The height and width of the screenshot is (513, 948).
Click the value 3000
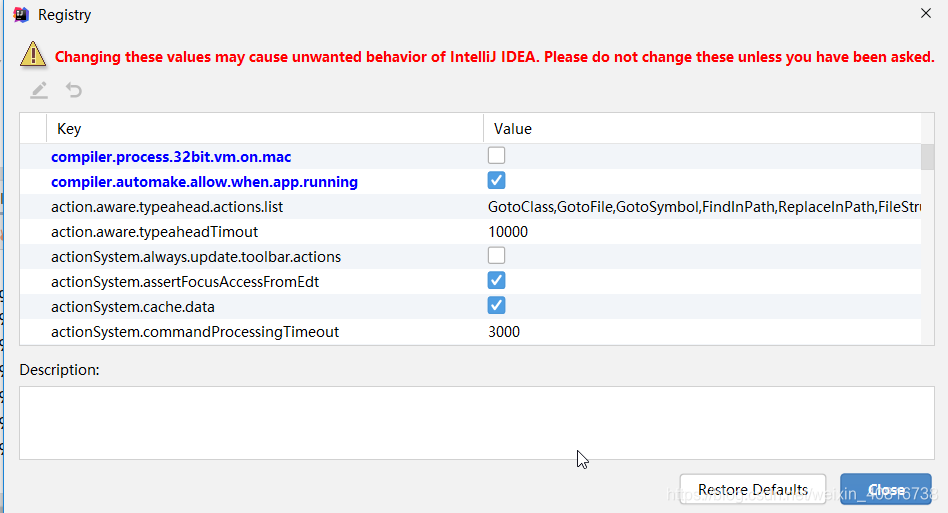[x=504, y=332]
